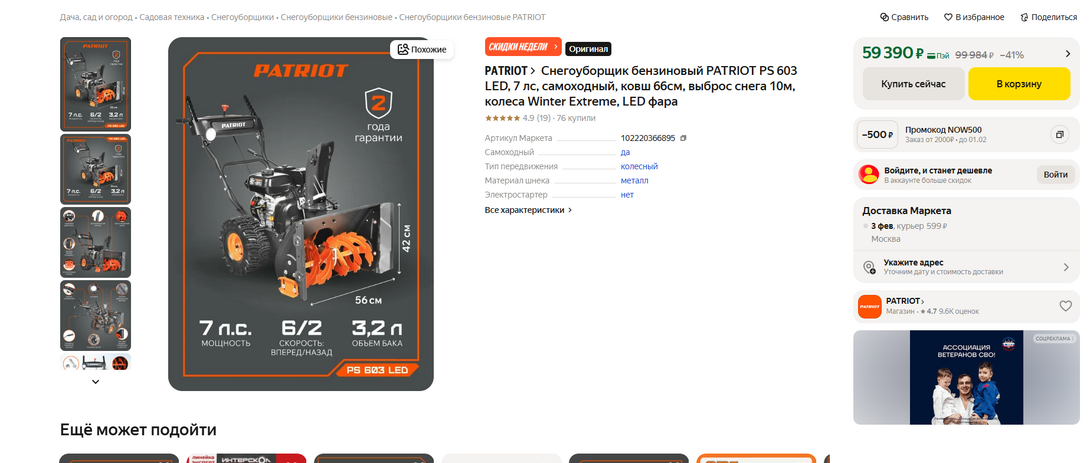Image resolution: width=1090 pixels, height=463 pixels.
Task: Open the Скидки недели badge
Action: click(523, 47)
